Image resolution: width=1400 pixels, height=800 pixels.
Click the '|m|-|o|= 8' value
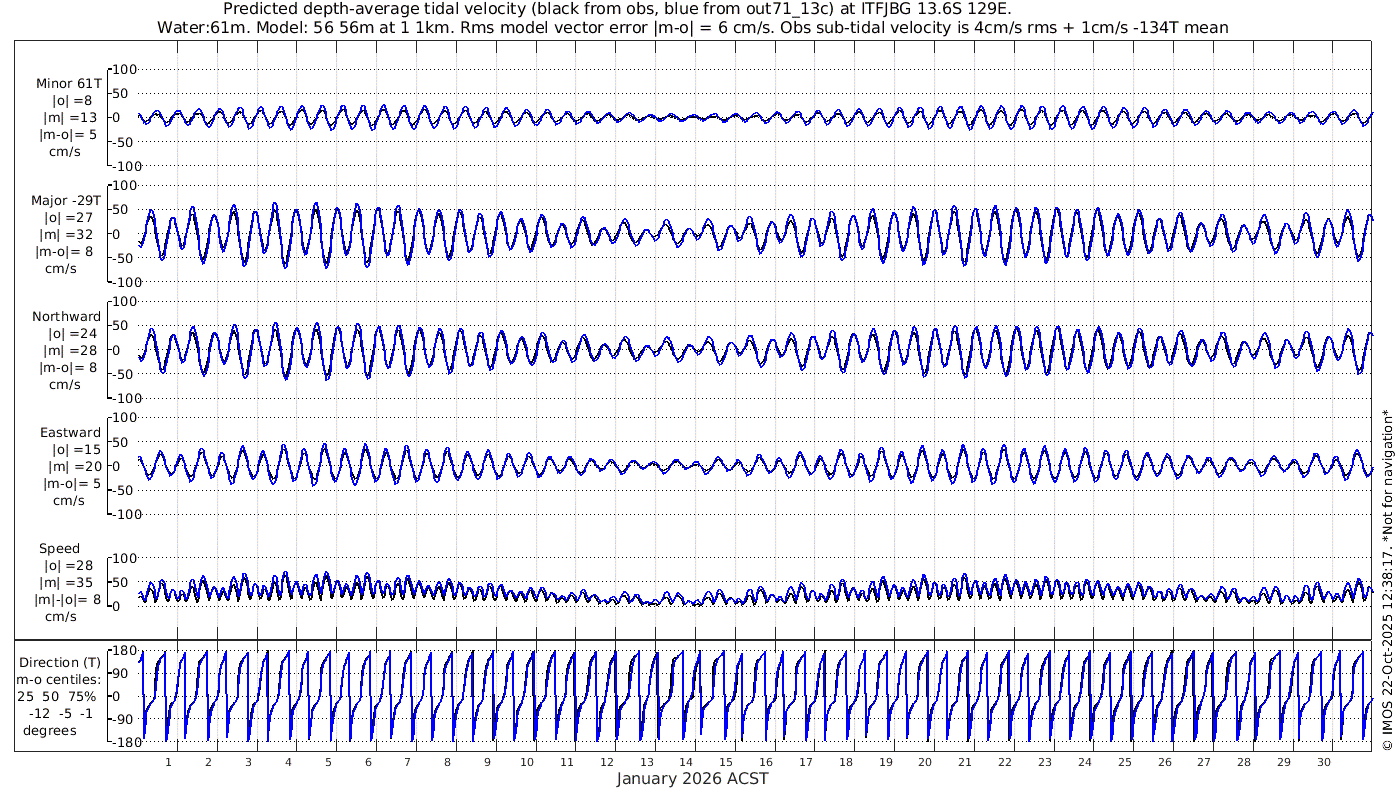(x=68, y=600)
